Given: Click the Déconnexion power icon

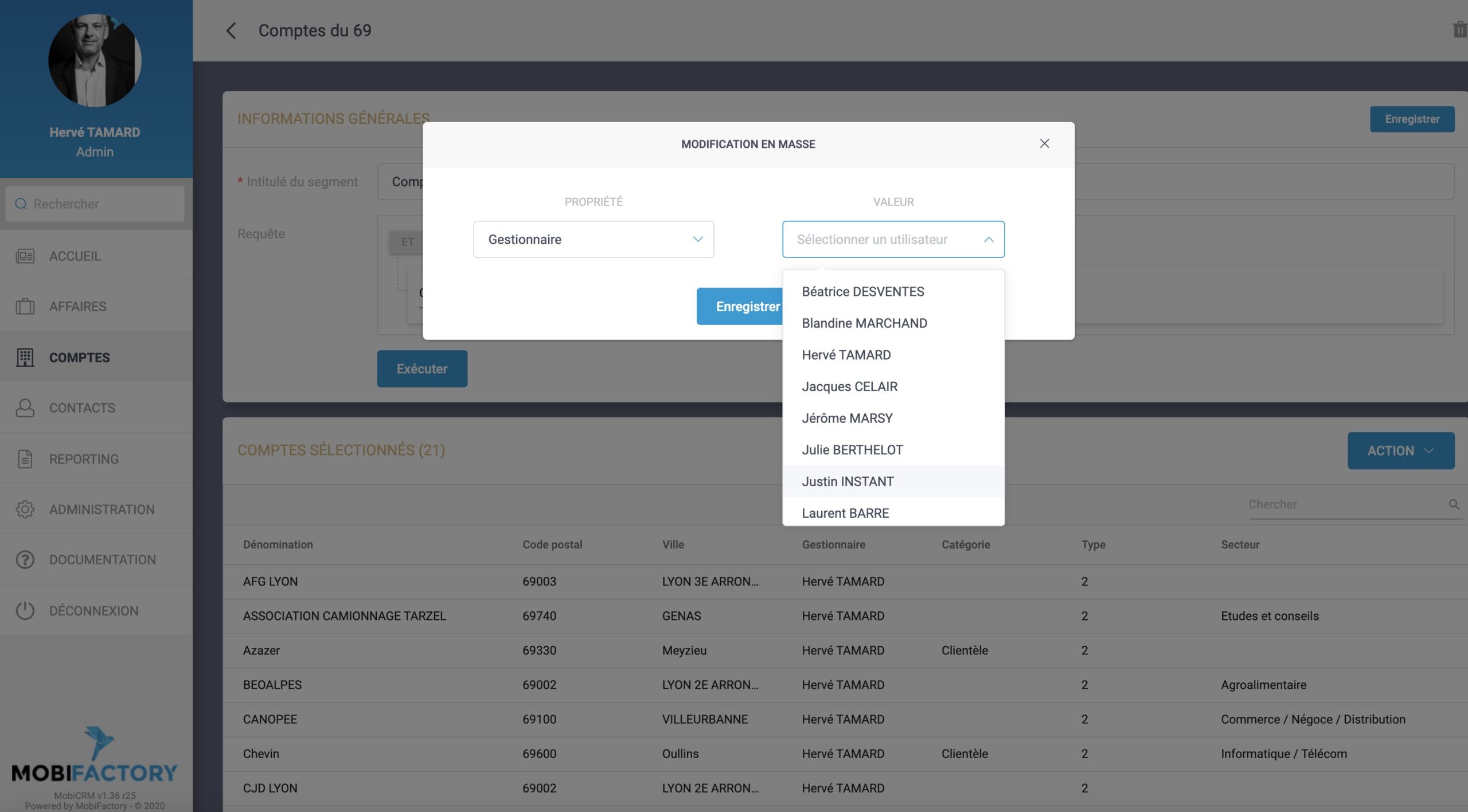Looking at the screenshot, I should pyautogui.click(x=25, y=611).
